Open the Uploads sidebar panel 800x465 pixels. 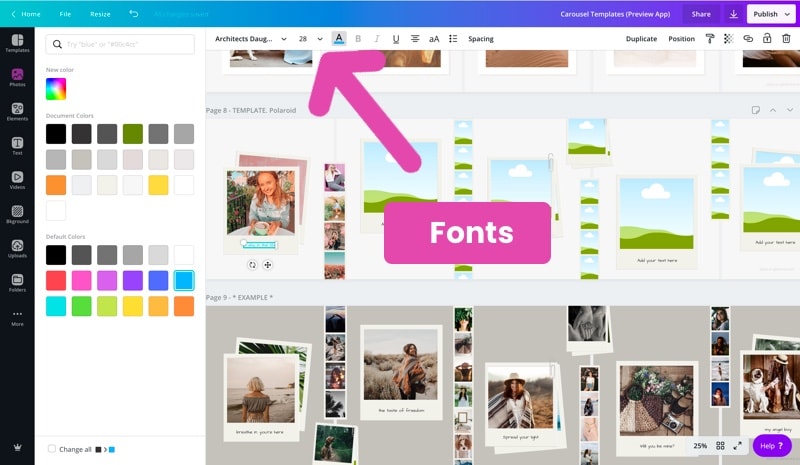pyautogui.click(x=17, y=249)
